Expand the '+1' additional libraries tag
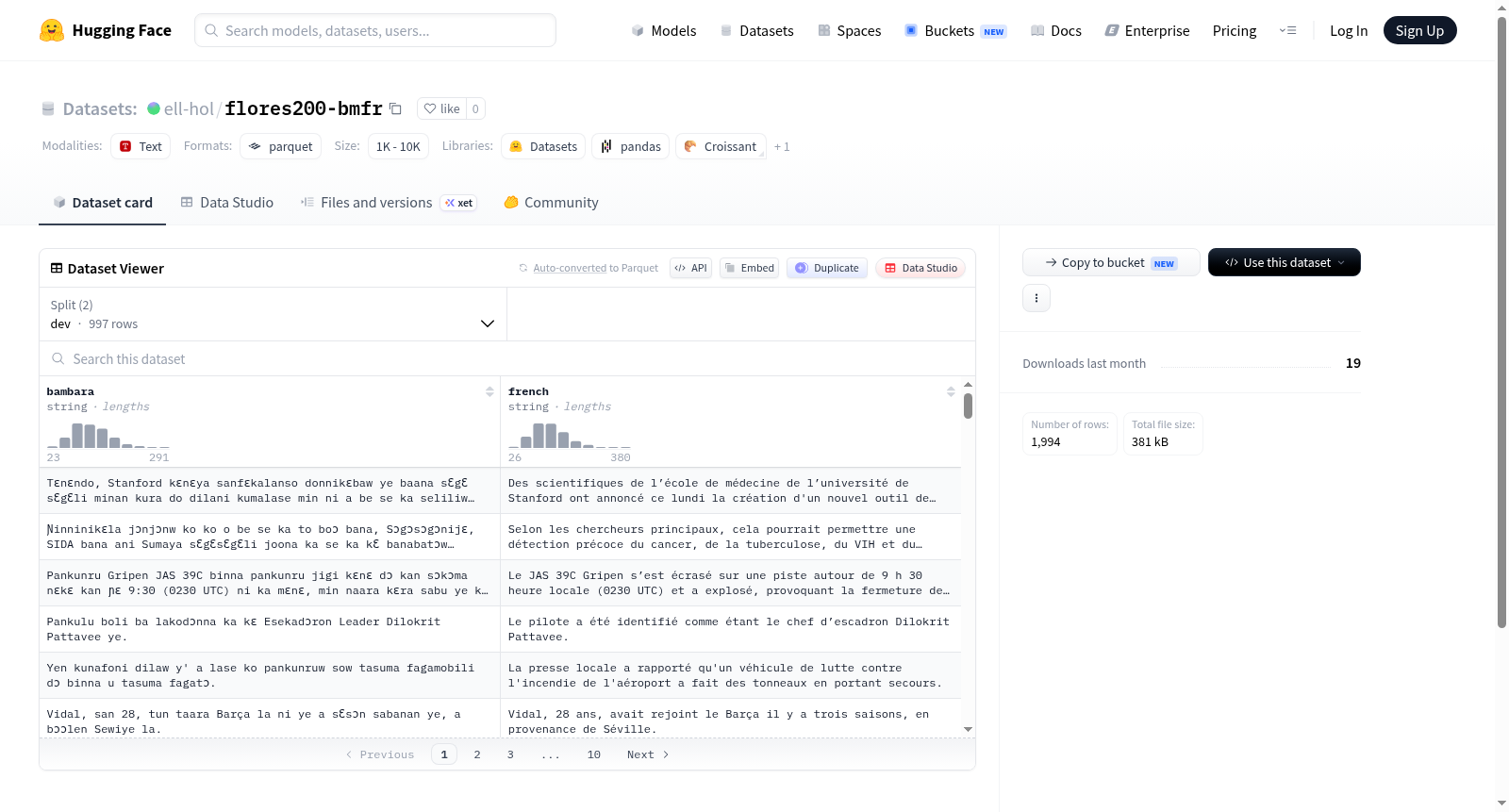Image resolution: width=1509 pixels, height=812 pixels. click(x=782, y=146)
